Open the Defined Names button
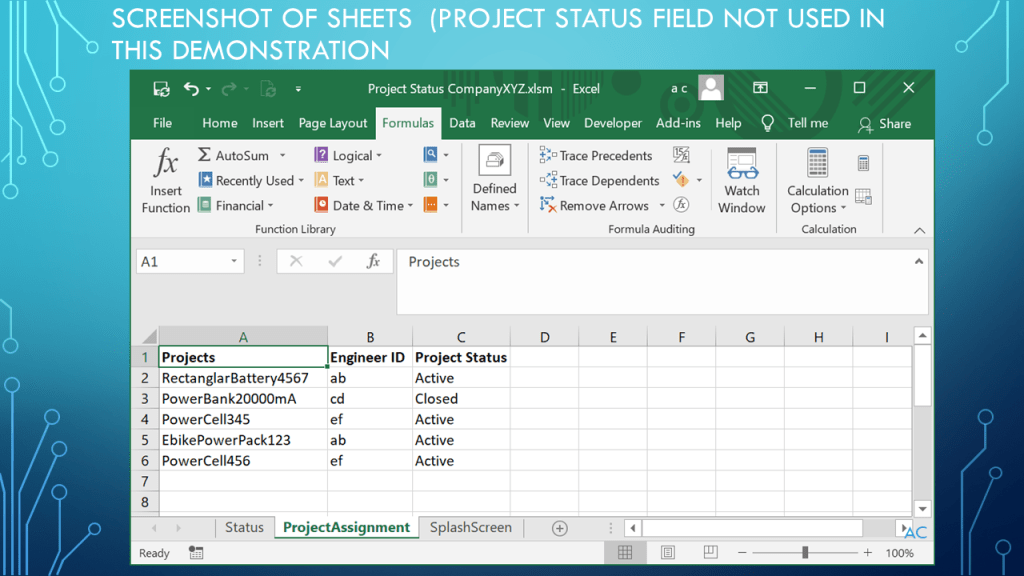Viewport: 1024px width, 576px height. coord(494,180)
